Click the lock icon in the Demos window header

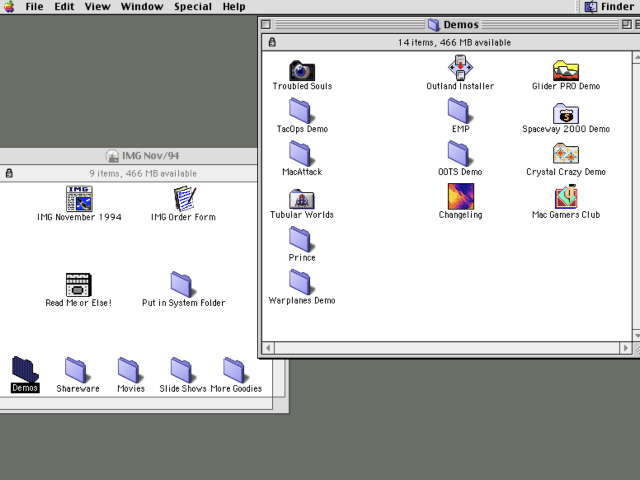[272, 42]
